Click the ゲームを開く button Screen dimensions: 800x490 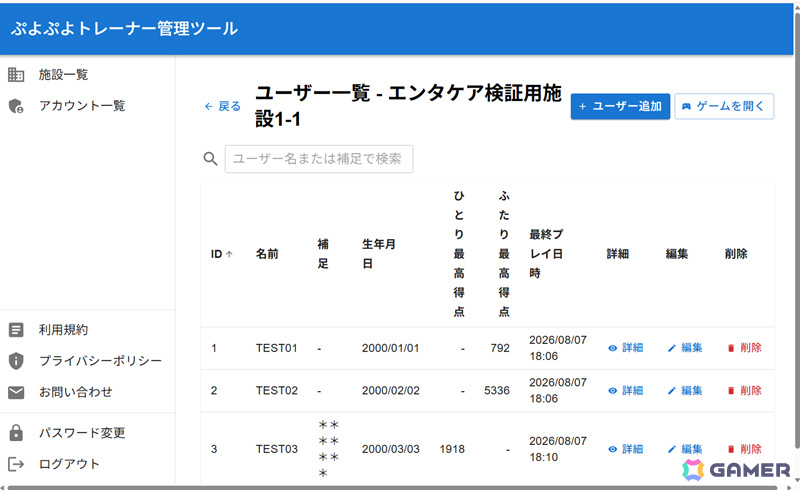(x=724, y=106)
